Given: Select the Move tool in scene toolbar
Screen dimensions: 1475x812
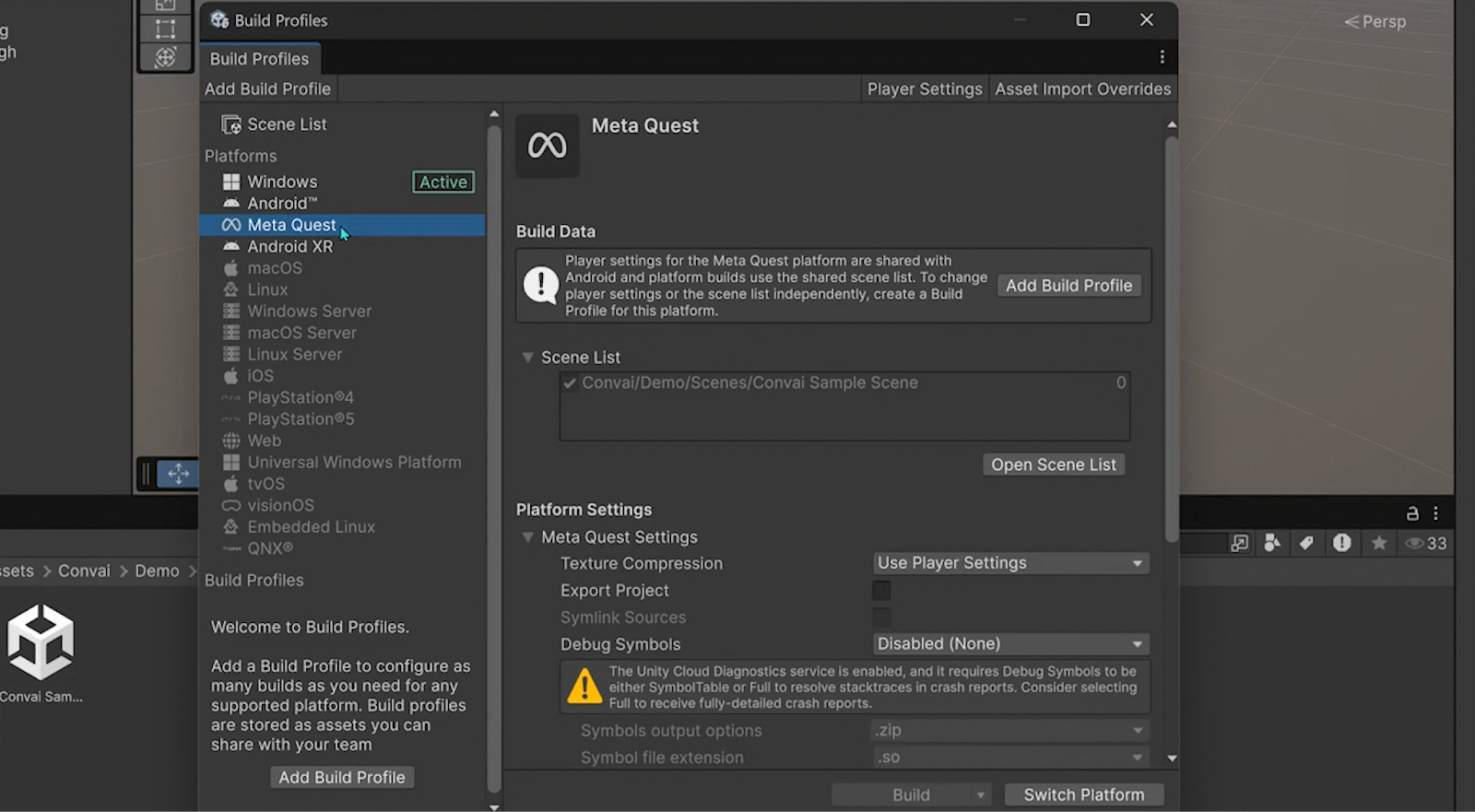Looking at the screenshot, I should pyautogui.click(x=178, y=474).
